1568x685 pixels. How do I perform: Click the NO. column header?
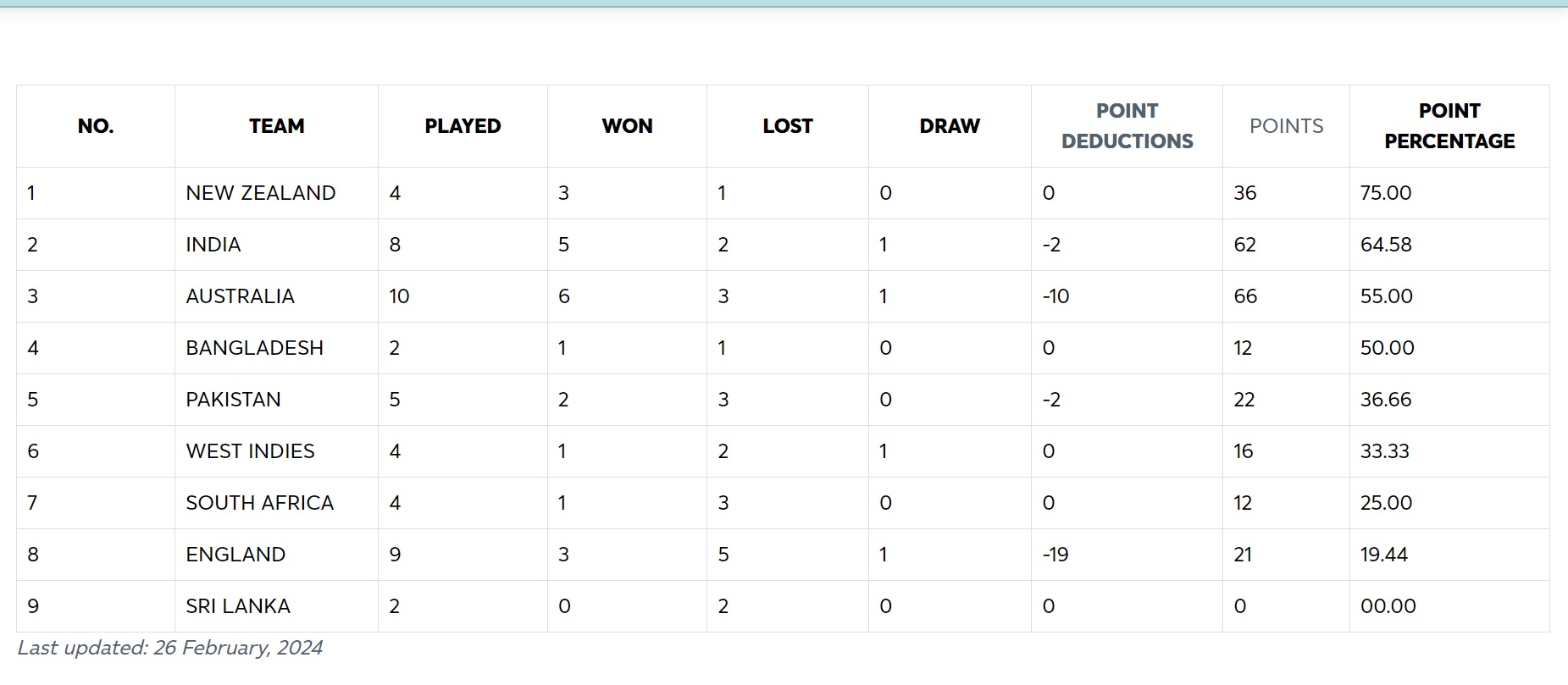tap(96, 126)
